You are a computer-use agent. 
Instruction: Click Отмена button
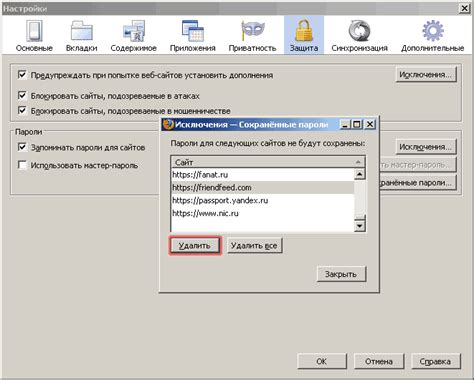tap(379, 361)
